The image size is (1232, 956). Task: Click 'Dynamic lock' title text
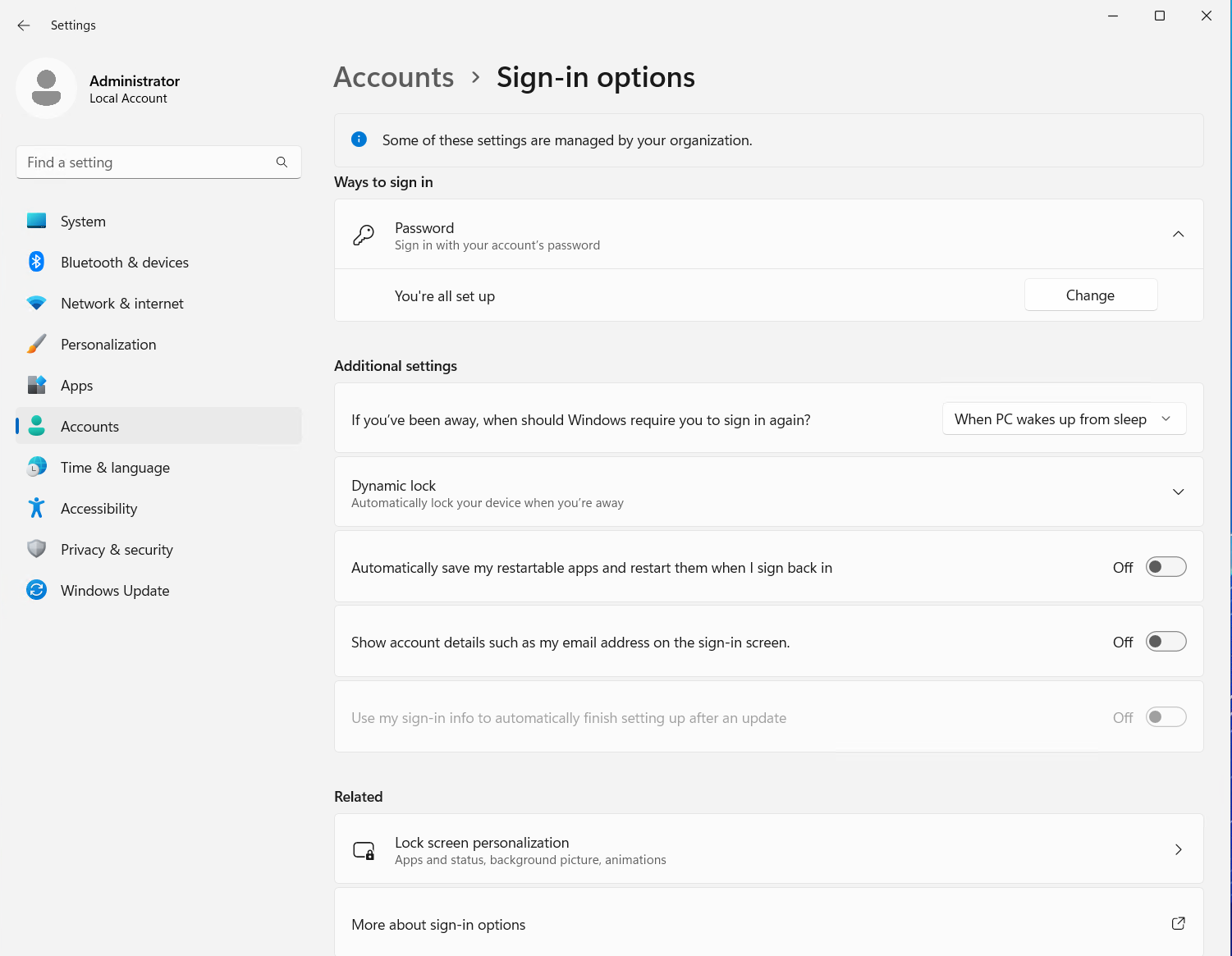click(x=394, y=486)
